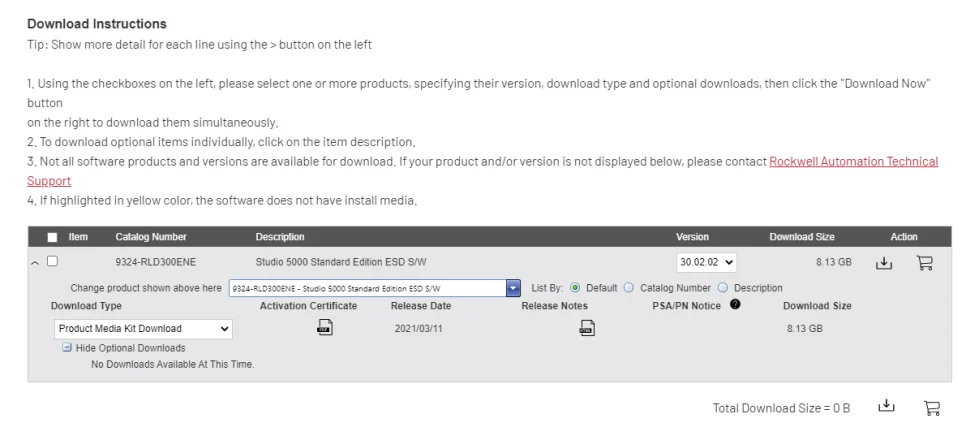This screenshot has height=427, width=966.
Task: Select the Default list-by radio button
Action: (574, 288)
